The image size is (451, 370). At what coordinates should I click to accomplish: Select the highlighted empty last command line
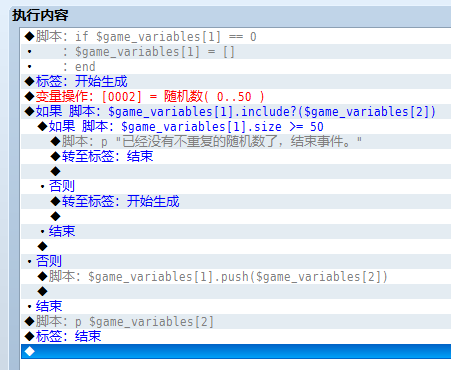click(x=236, y=352)
